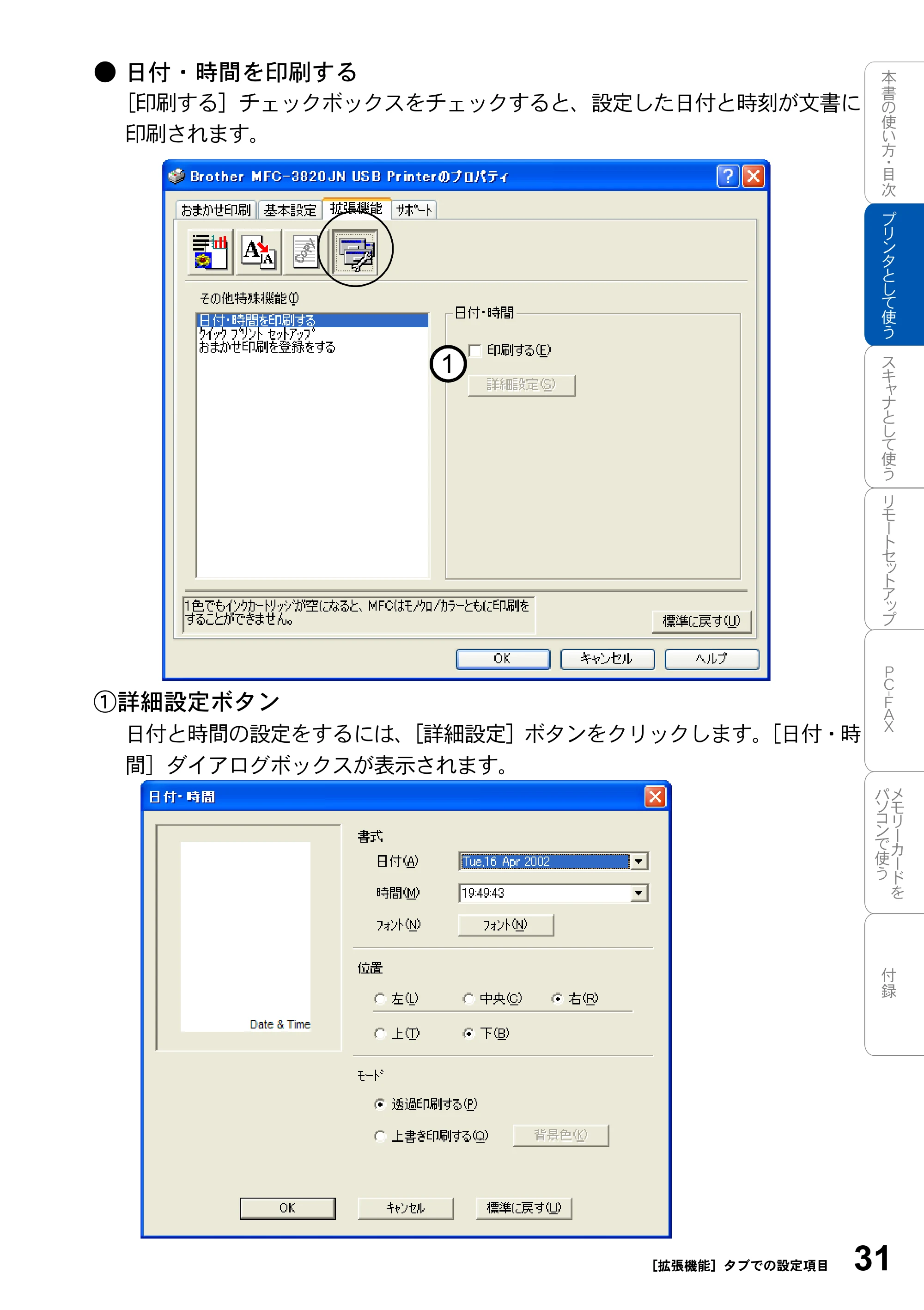
Task: Switch to the 基本設定 tab
Action: (x=290, y=210)
